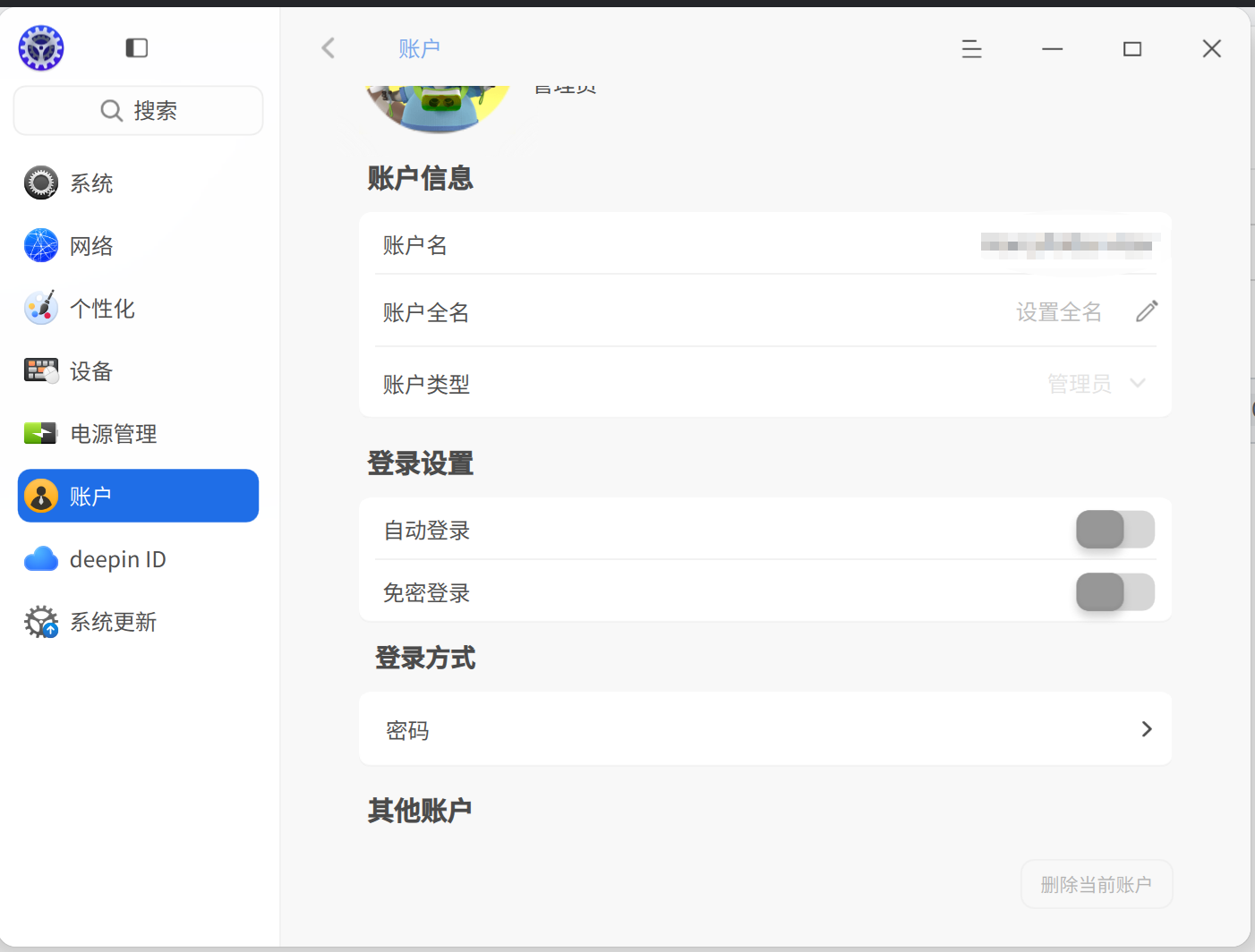This screenshot has width=1255, height=952.
Task: Open deepin ID via cloud icon
Action: point(41,558)
